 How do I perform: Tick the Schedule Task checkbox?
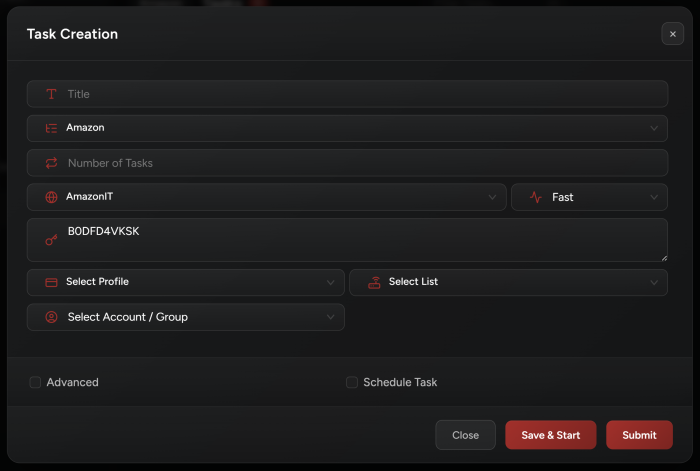[352, 382]
